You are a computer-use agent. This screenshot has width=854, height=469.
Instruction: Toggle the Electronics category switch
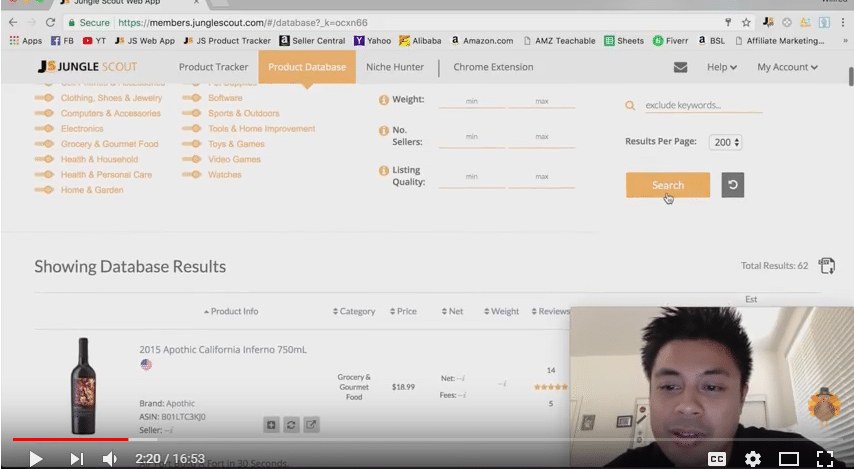44,129
